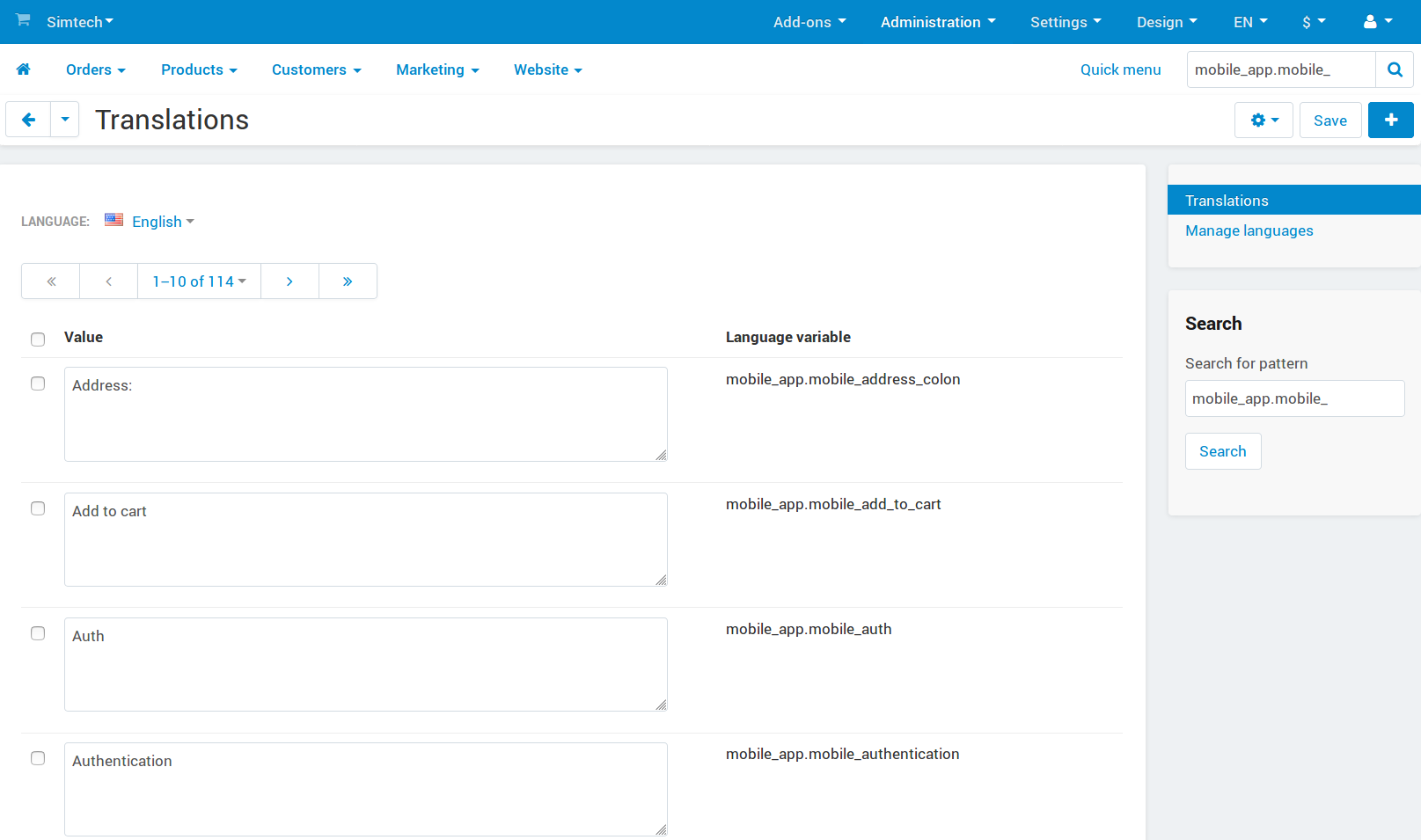Click the Address: value textarea

coord(366,414)
